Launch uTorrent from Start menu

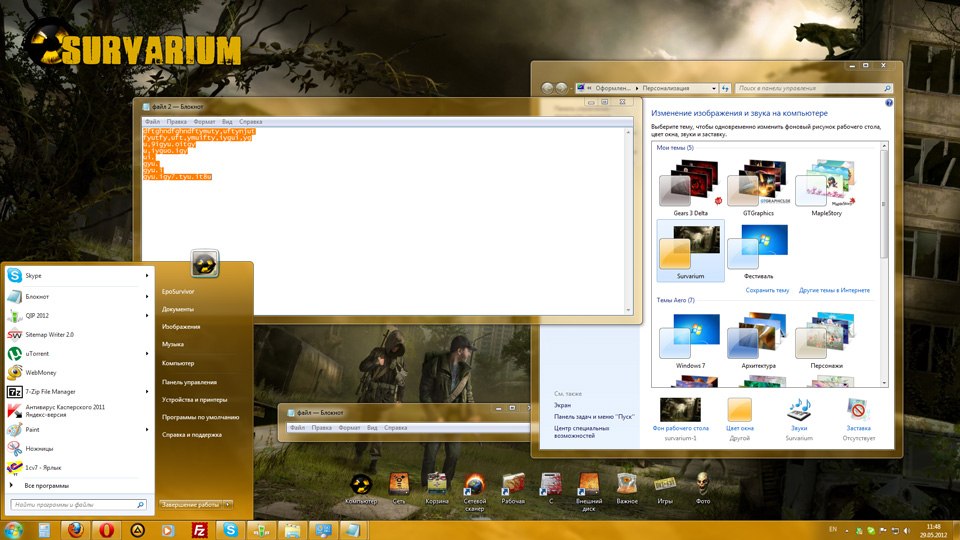78,353
